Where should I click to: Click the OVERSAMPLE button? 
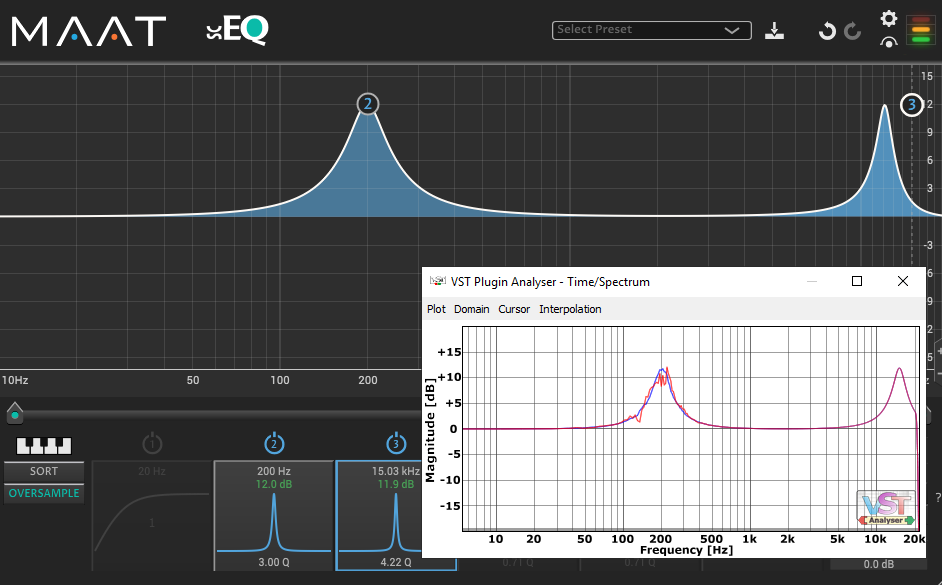44,493
